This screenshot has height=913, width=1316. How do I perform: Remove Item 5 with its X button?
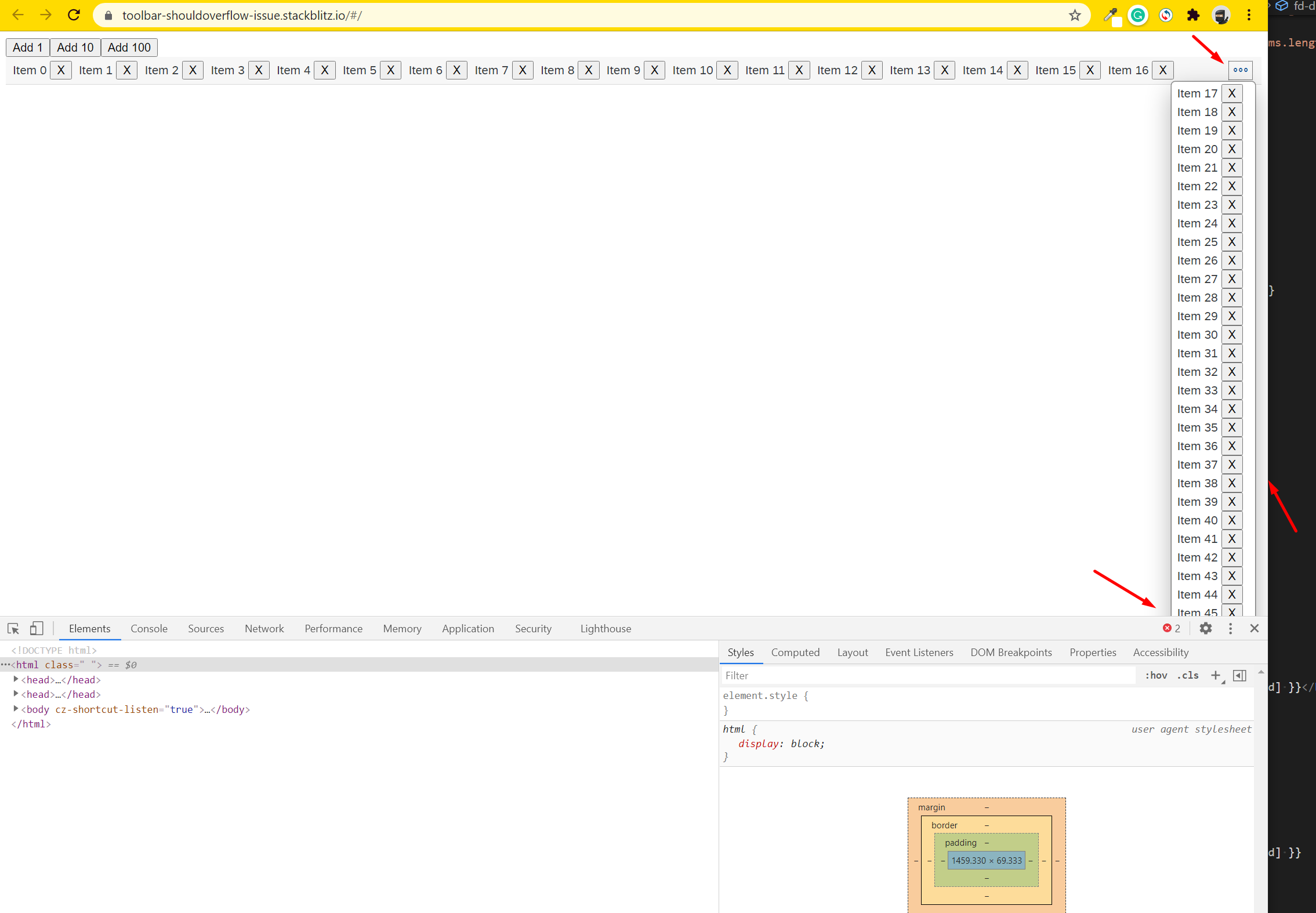390,70
